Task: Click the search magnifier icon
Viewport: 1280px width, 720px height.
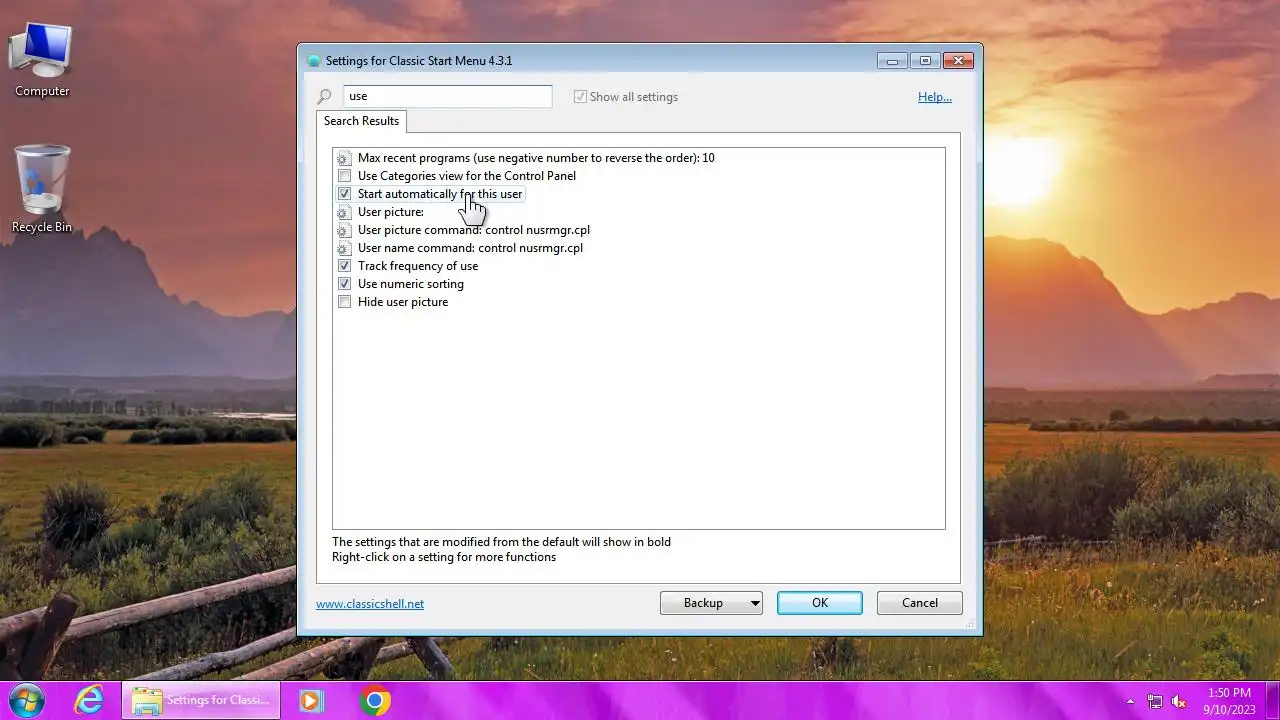Action: (324, 97)
